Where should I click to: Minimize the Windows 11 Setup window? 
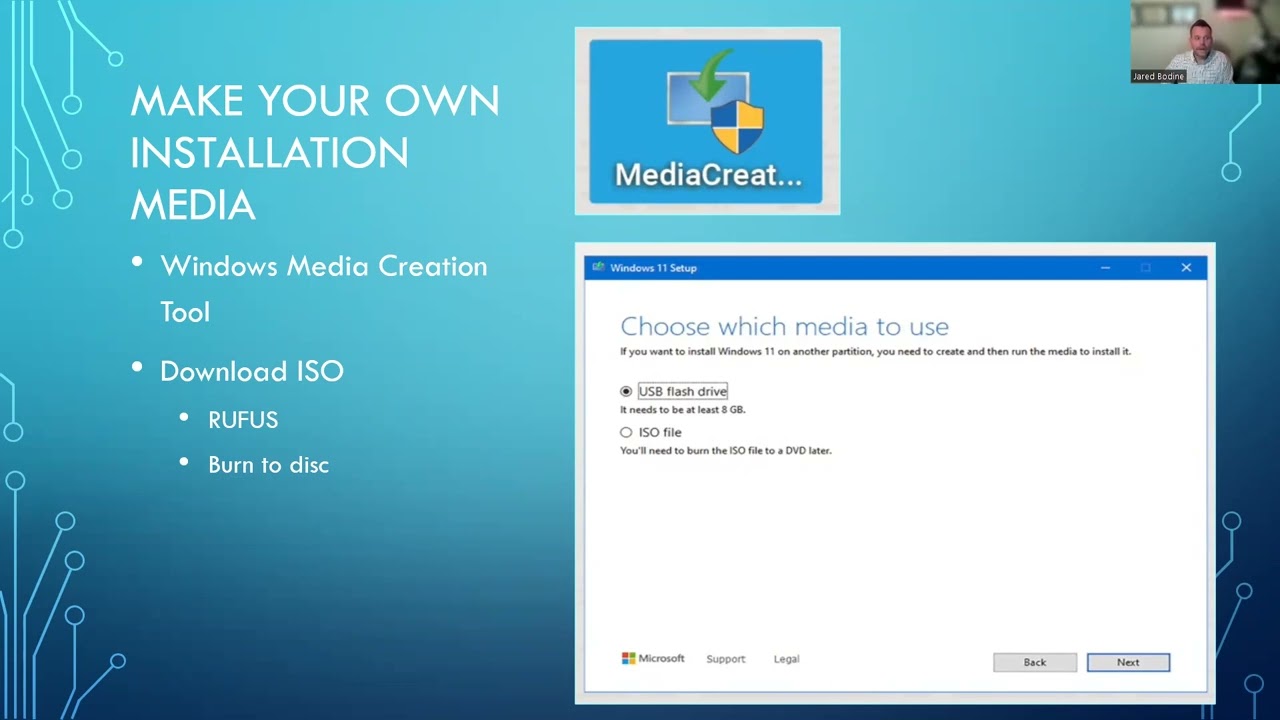[1105, 267]
